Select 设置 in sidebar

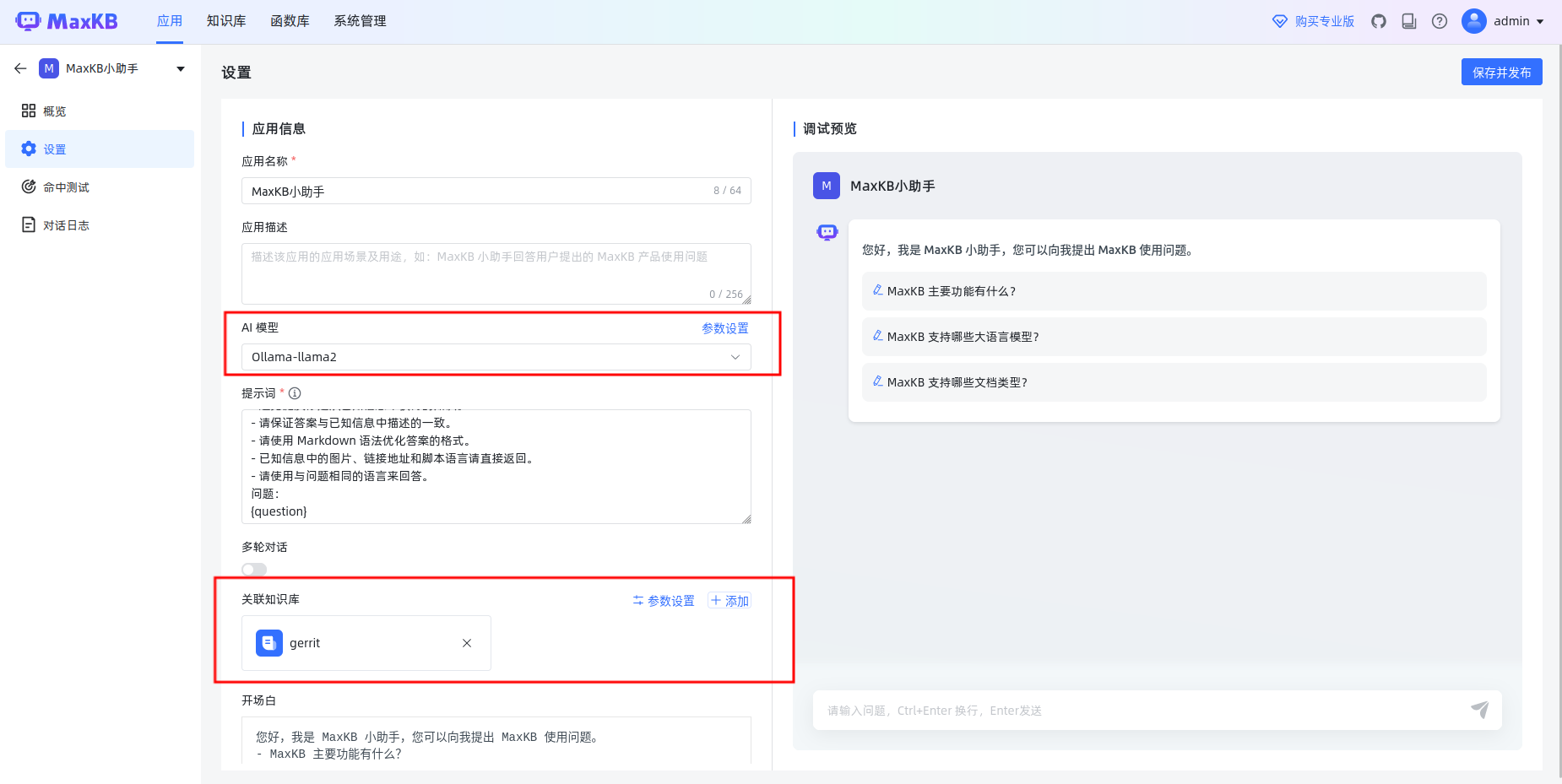[x=100, y=149]
